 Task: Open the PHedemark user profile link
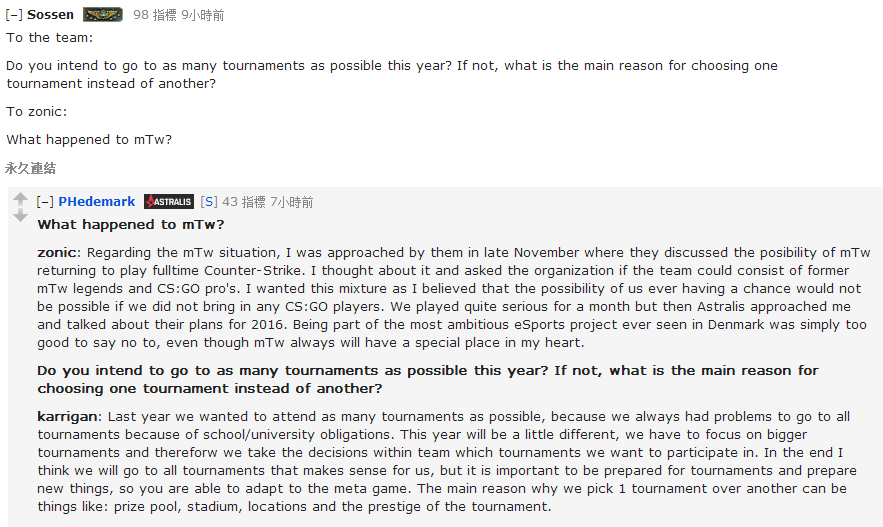(97, 202)
